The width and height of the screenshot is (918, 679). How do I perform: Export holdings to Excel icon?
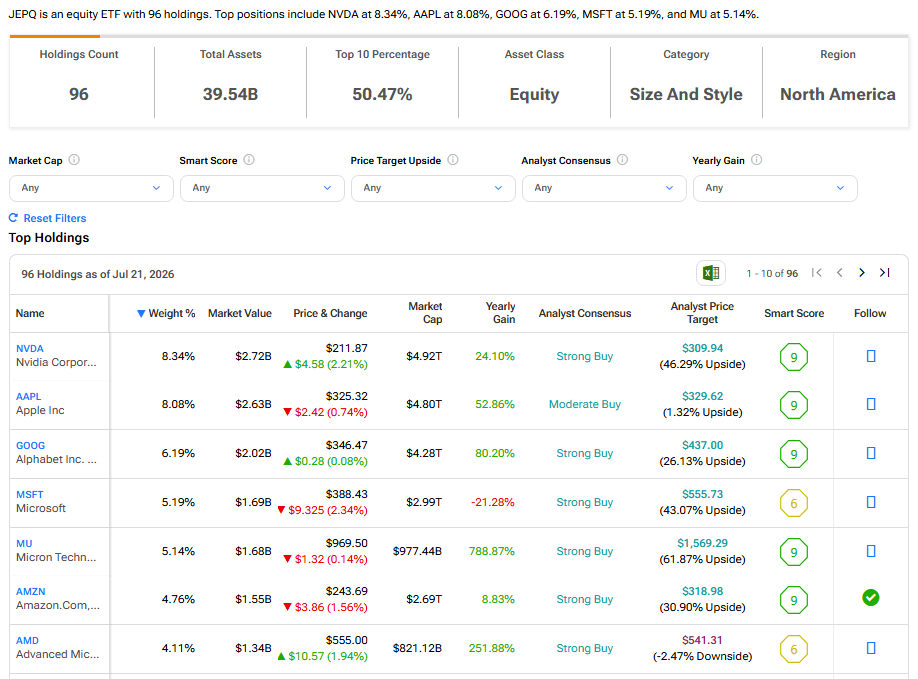tap(711, 273)
